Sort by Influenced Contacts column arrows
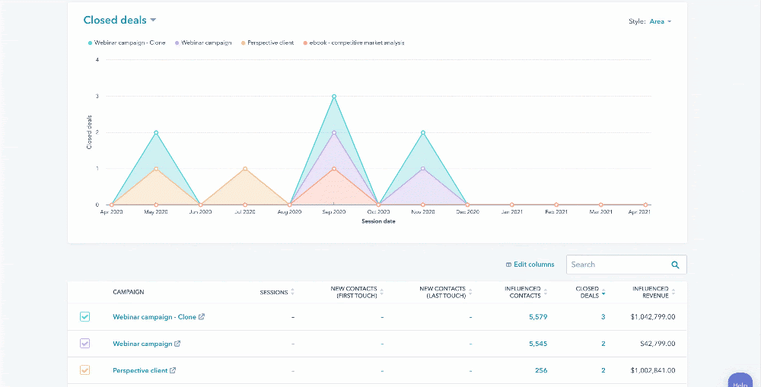This screenshot has height=387, width=761. (x=545, y=292)
